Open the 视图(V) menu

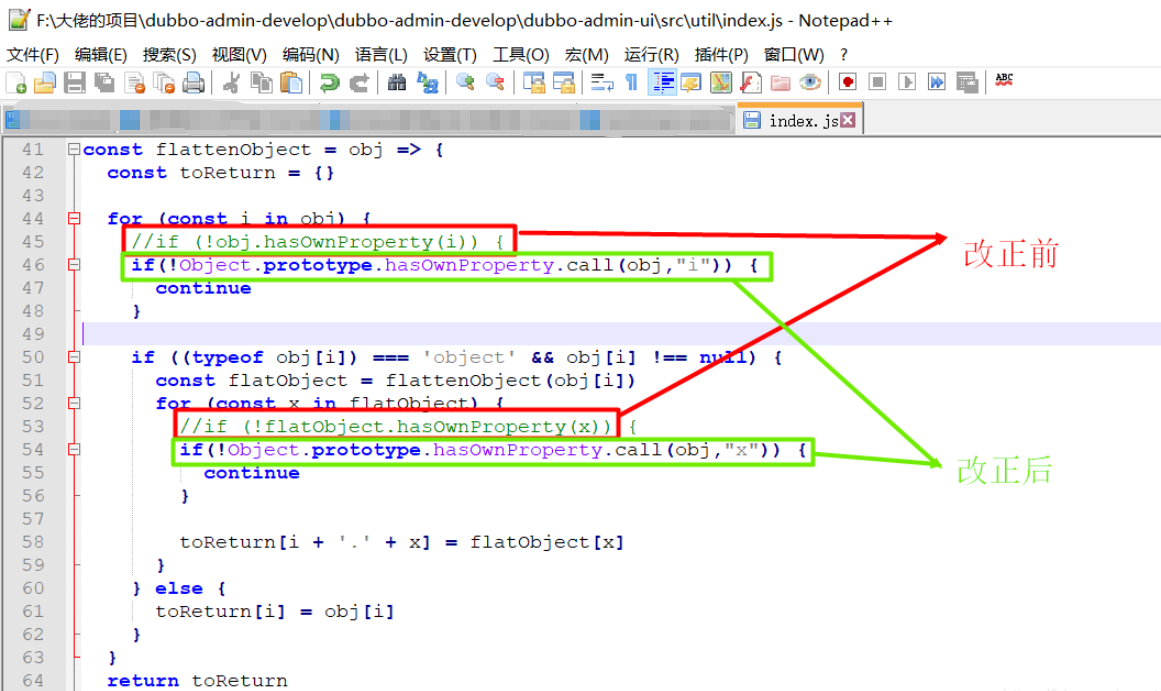[x=239, y=55]
